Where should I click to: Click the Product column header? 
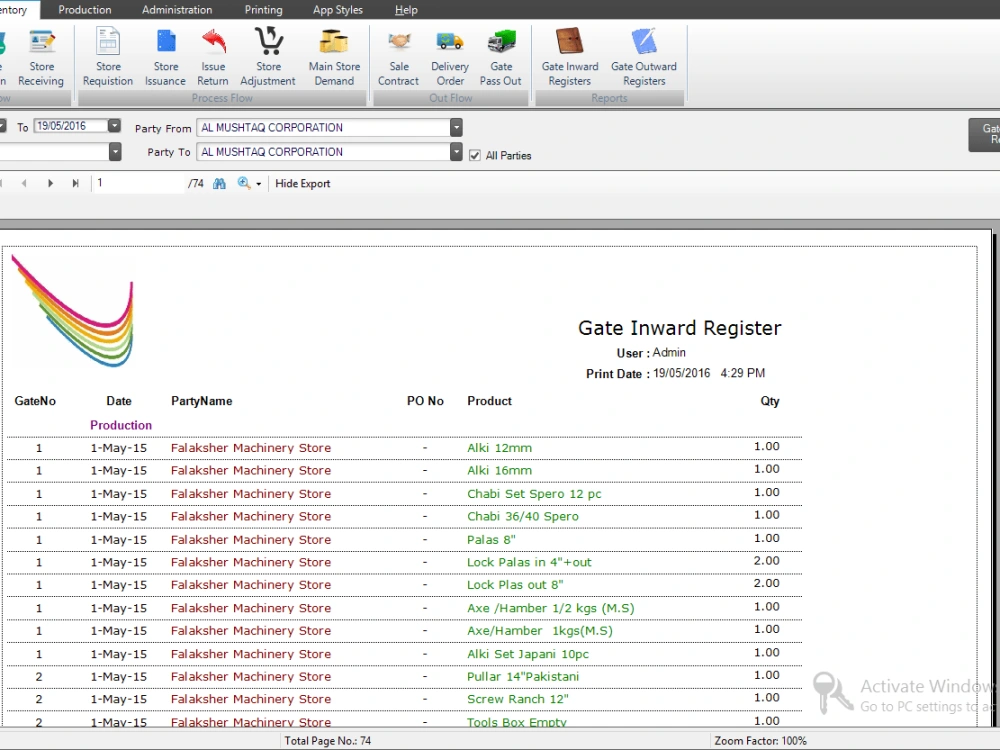pyautogui.click(x=489, y=401)
